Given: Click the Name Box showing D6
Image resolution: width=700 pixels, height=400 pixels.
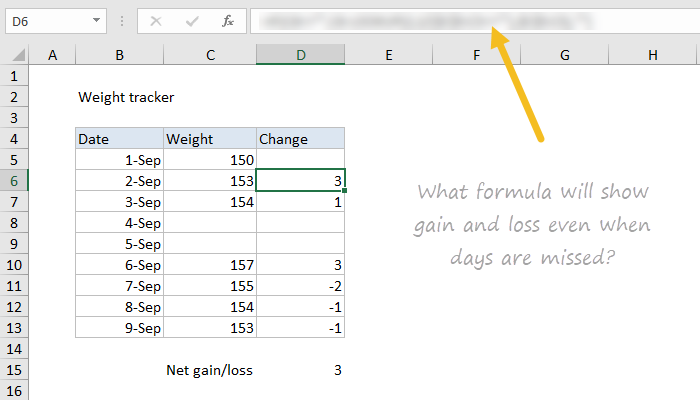Looking at the screenshot, I should click(x=45, y=20).
